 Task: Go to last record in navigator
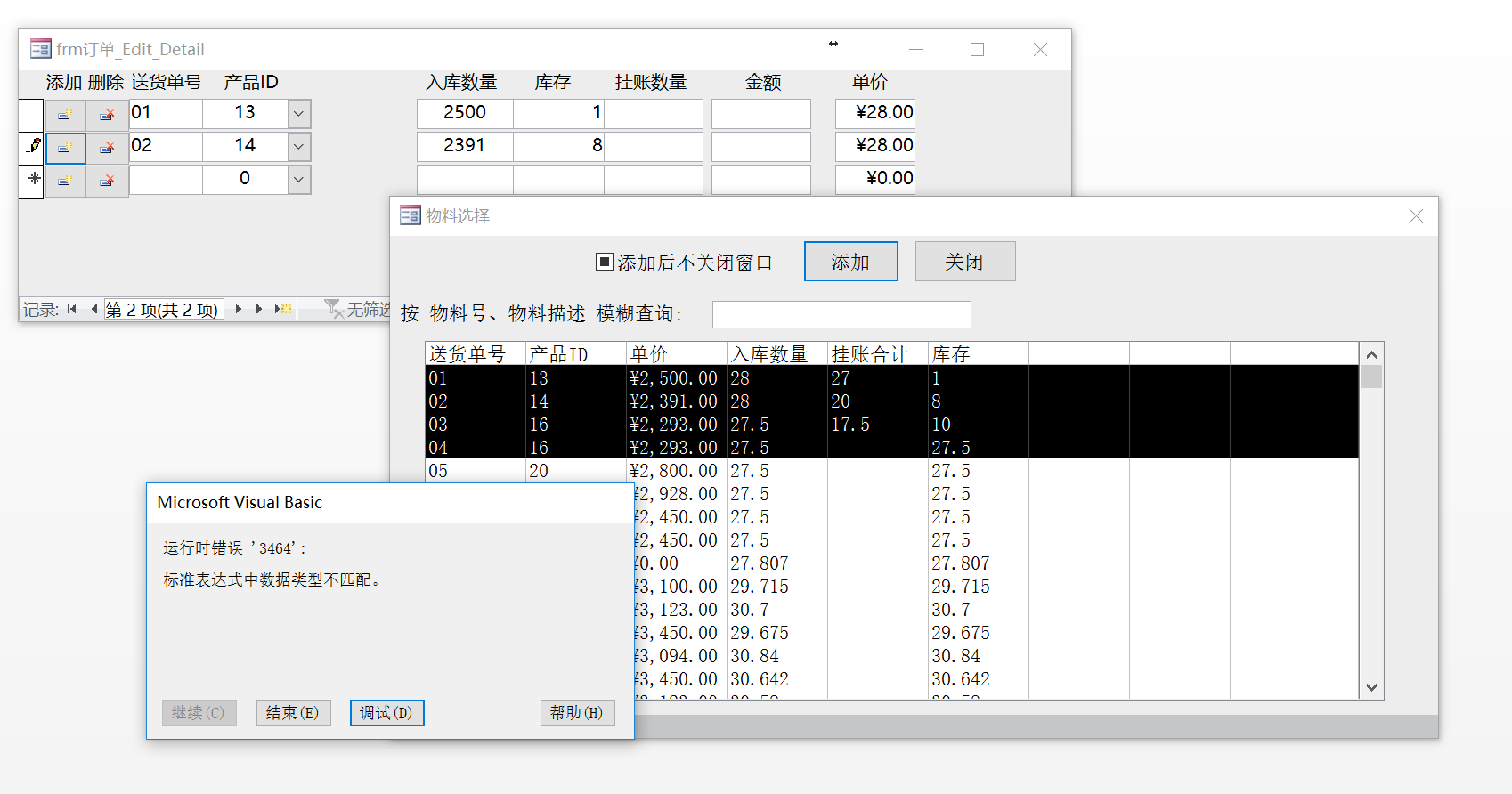(260, 309)
